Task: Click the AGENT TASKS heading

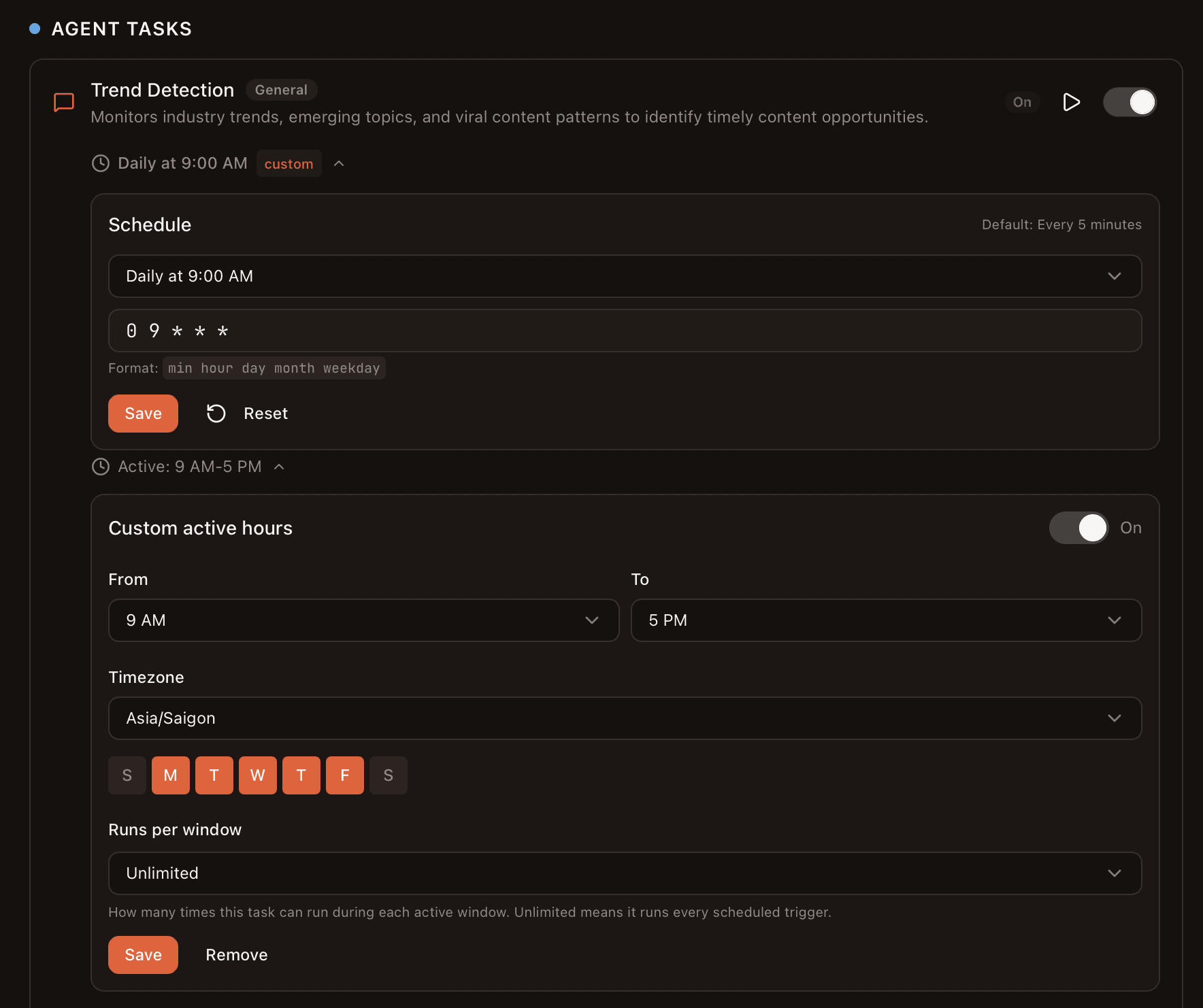Action: pos(122,29)
